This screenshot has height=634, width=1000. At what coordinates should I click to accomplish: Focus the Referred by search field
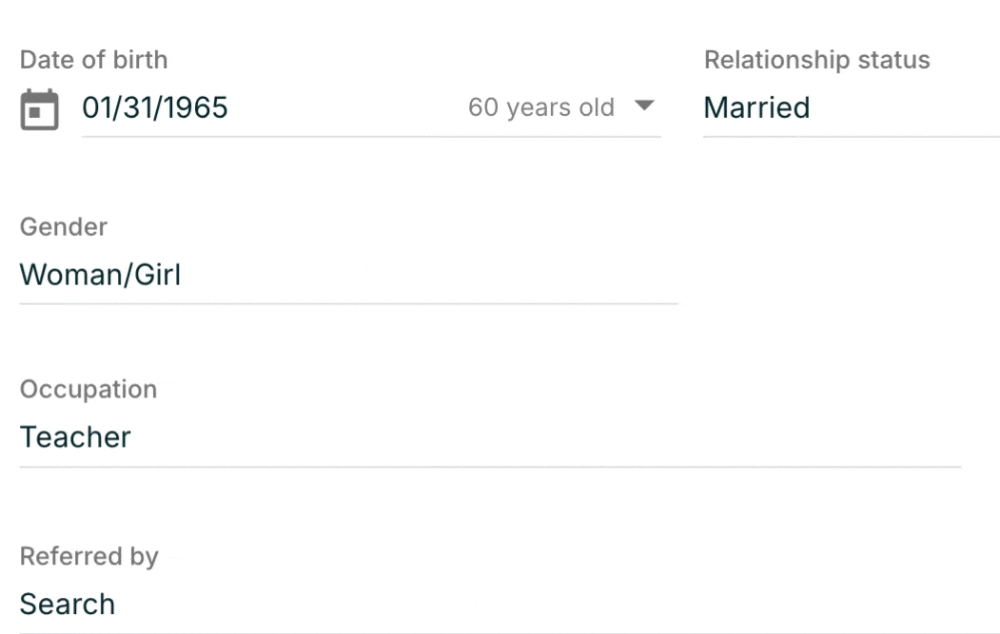pos(500,605)
